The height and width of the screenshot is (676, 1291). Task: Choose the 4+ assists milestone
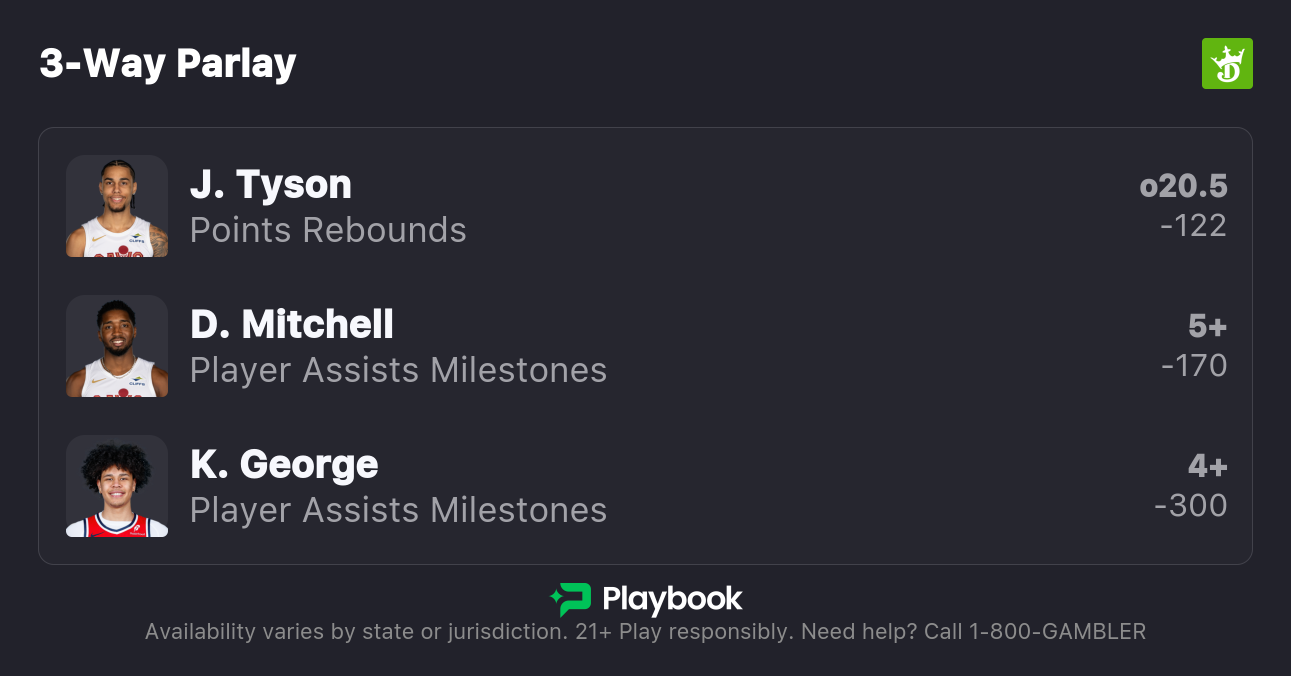coord(1207,466)
